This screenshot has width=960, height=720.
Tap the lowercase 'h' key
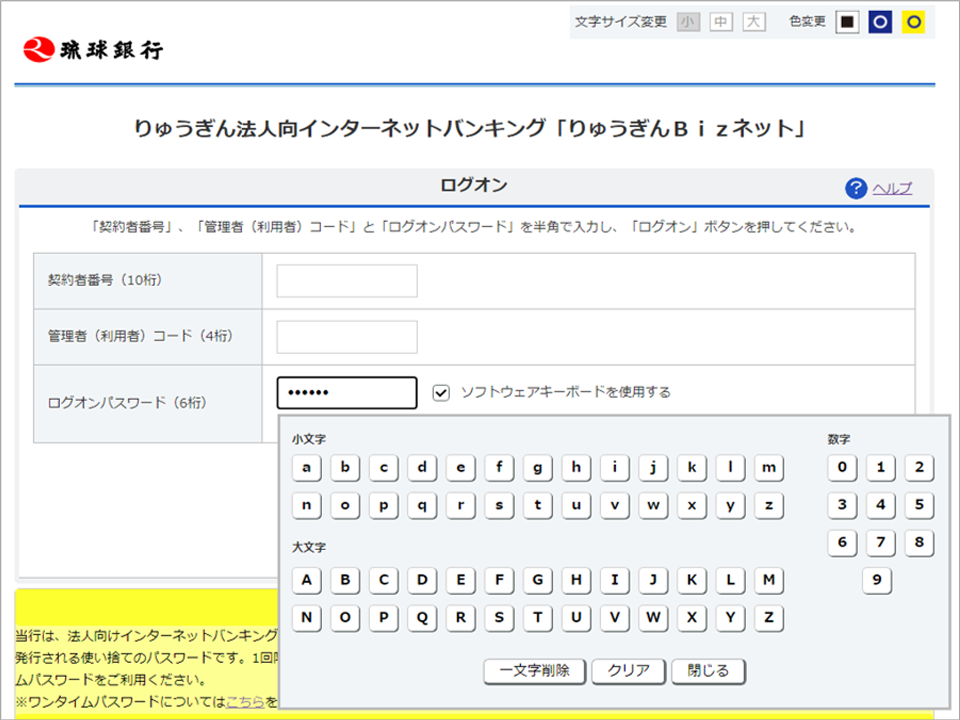click(576, 468)
